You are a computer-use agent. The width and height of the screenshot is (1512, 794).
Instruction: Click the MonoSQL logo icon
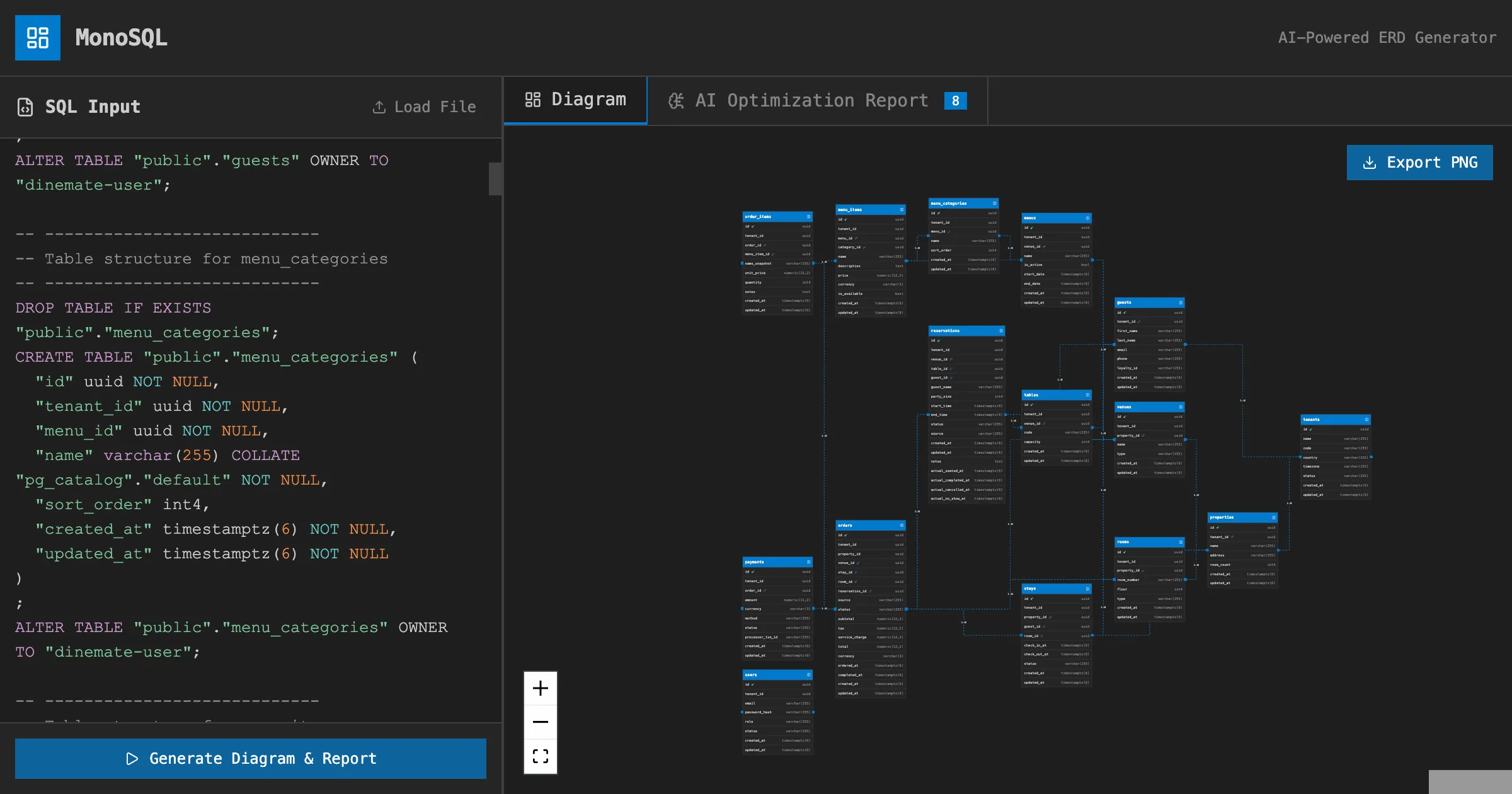[38, 38]
